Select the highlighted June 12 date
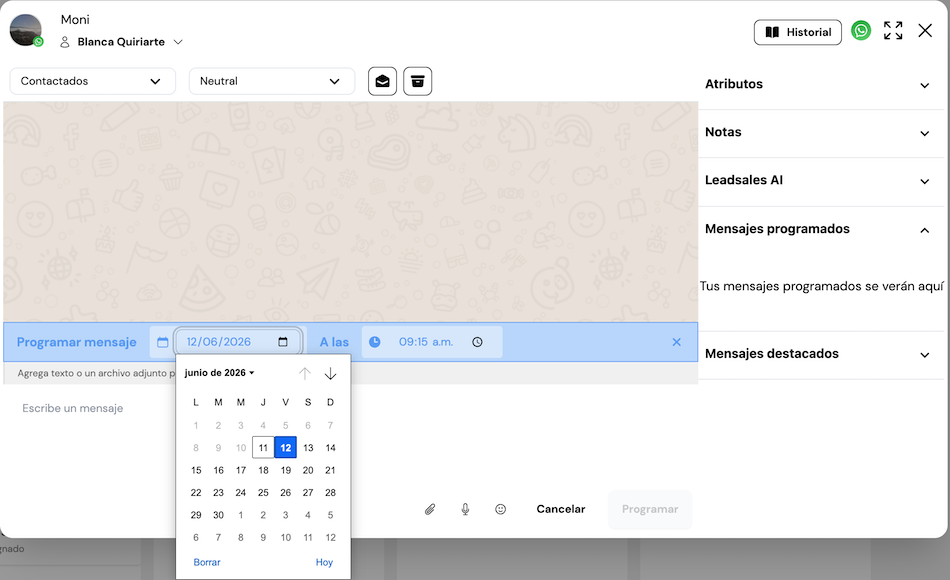This screenshot has width=950, height=580. 285,448
